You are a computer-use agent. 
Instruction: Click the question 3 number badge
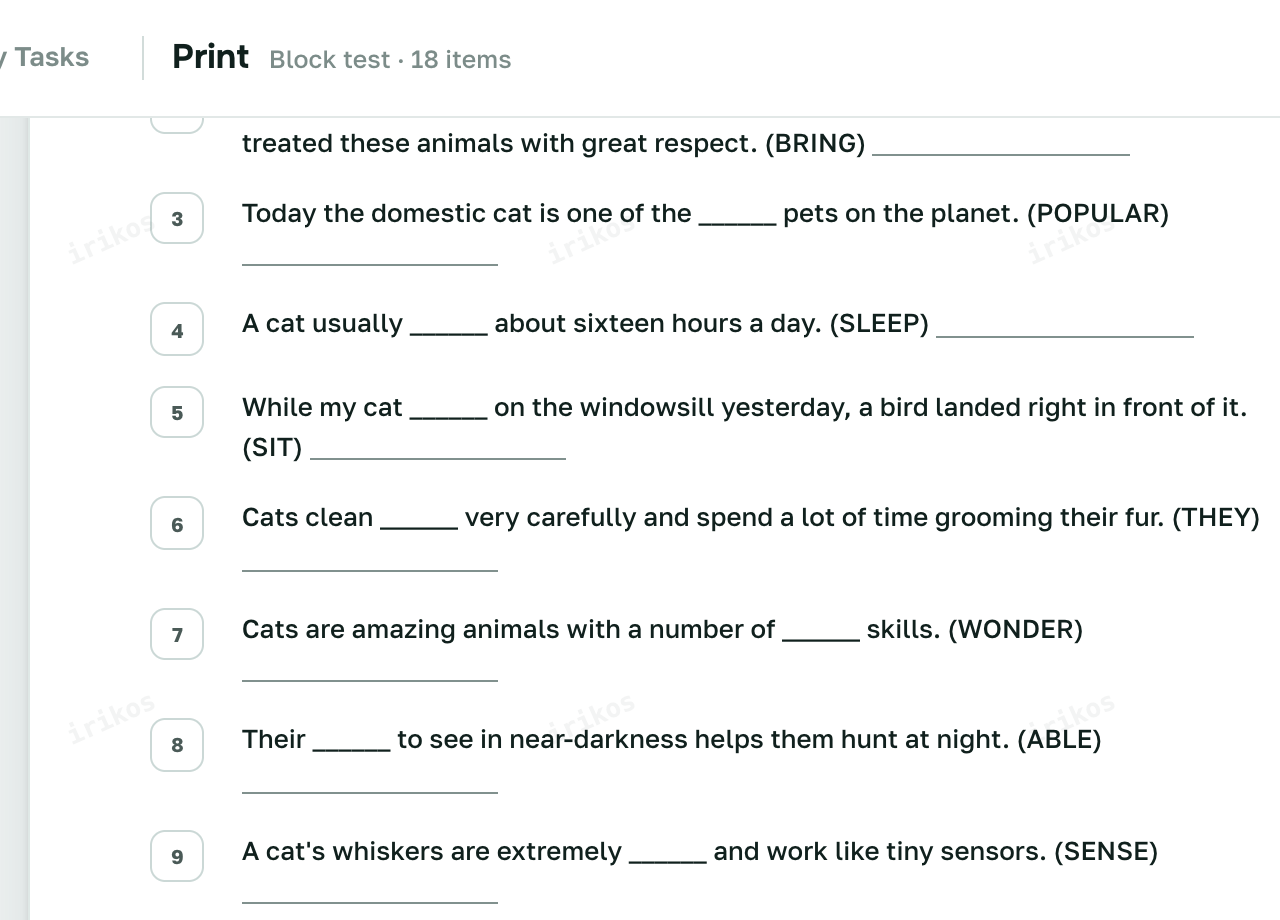(177, 219)
